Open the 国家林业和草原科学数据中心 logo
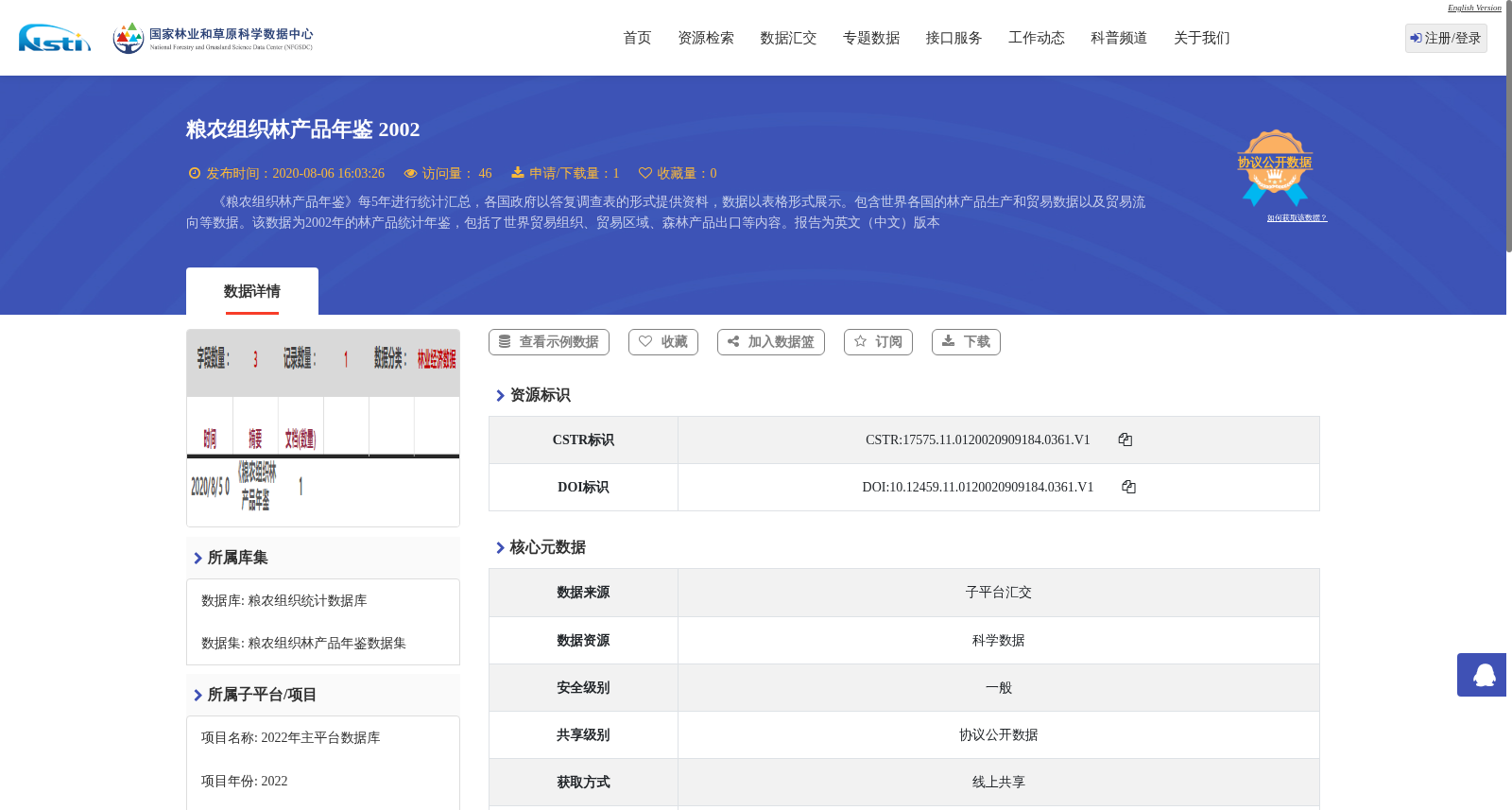The height and width of the screenshot is (810, 1512). [213, 38]
